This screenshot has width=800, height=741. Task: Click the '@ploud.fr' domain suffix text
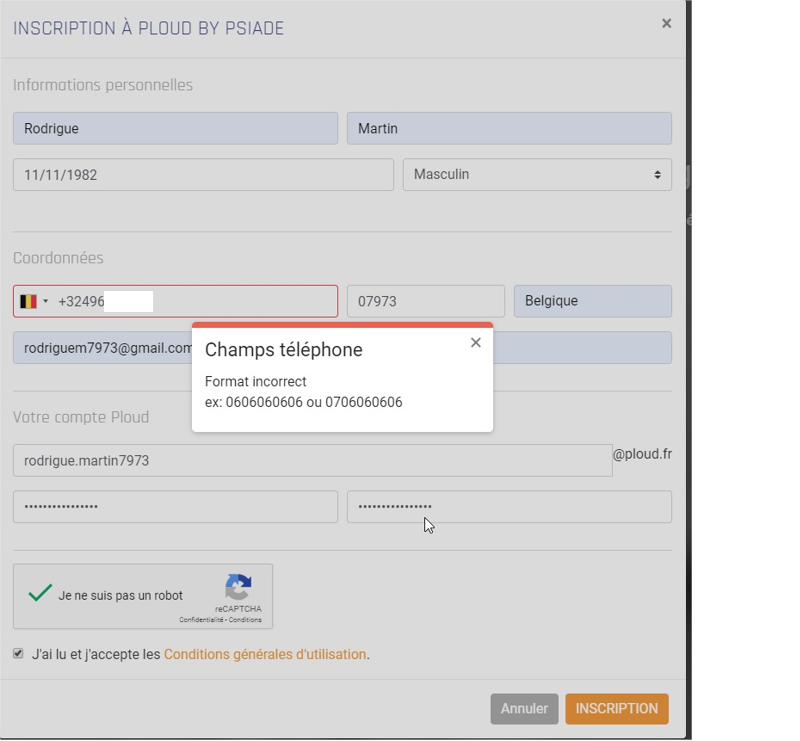[642, 454]
